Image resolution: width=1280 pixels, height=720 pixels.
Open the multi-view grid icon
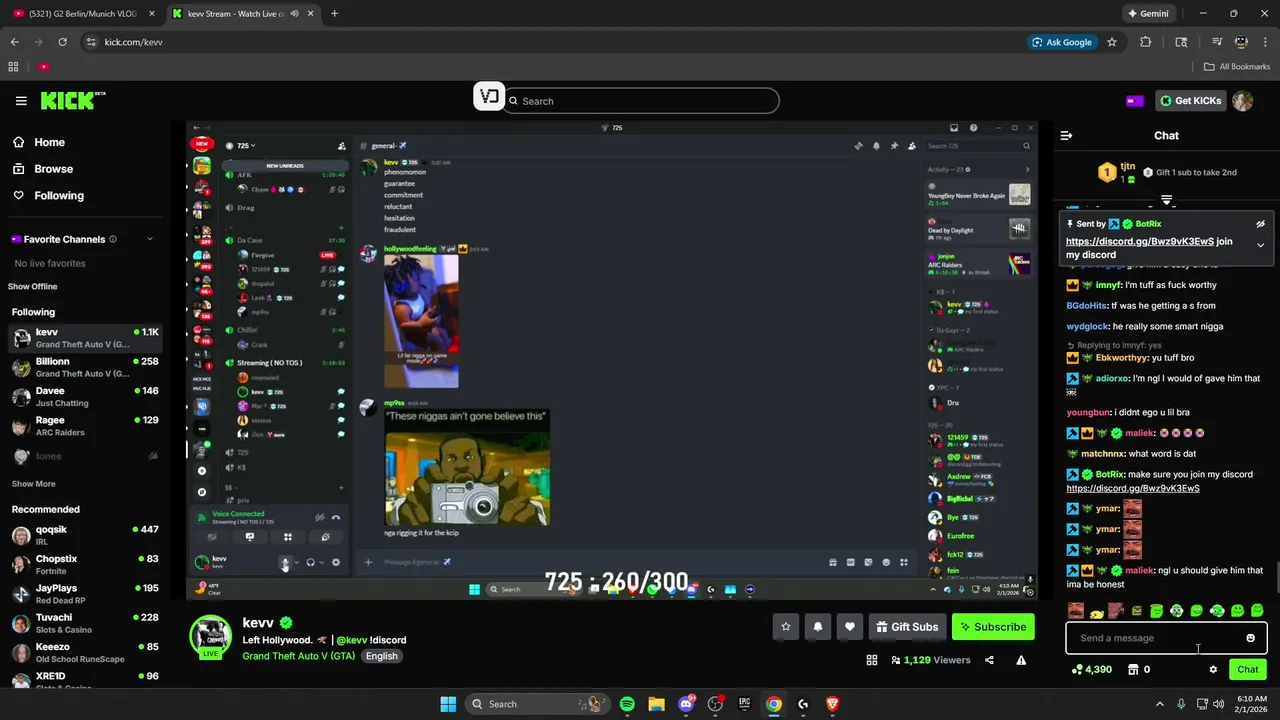pyautogui.click(x=872, y=660)
